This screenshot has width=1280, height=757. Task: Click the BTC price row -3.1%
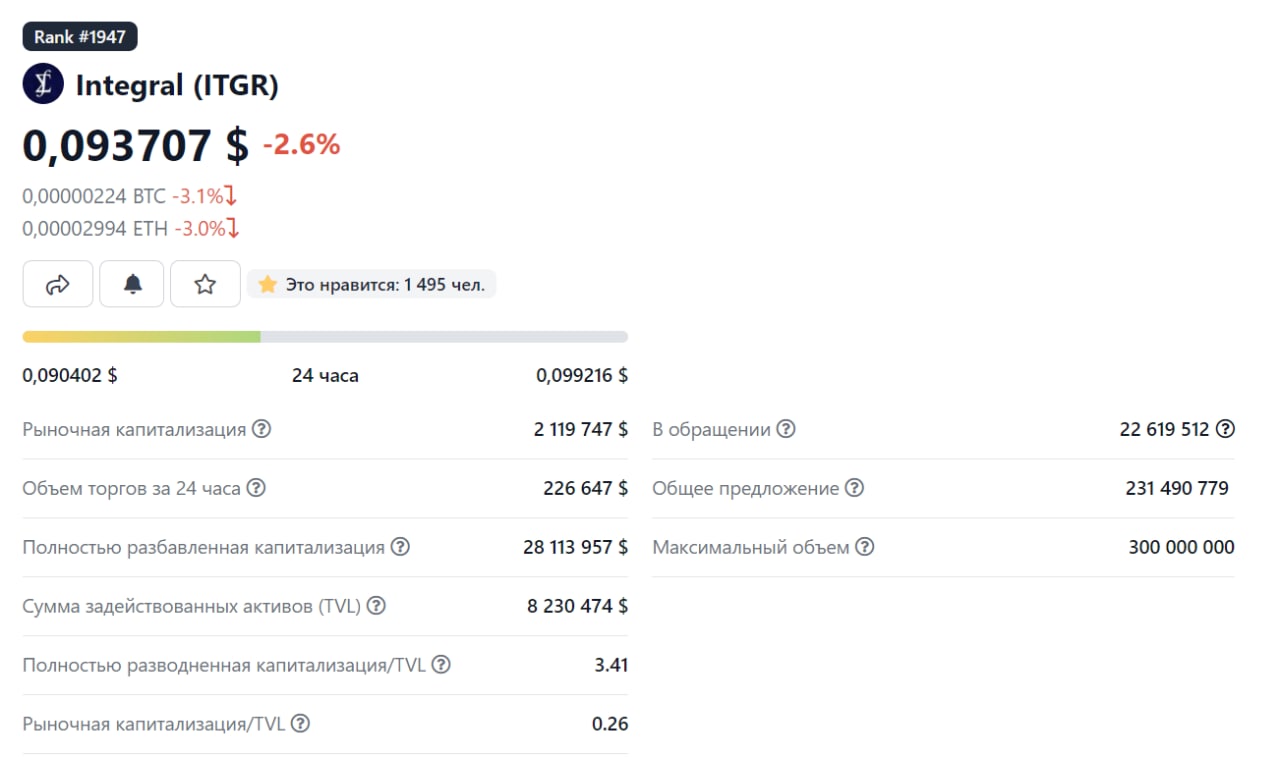(131, 196)
